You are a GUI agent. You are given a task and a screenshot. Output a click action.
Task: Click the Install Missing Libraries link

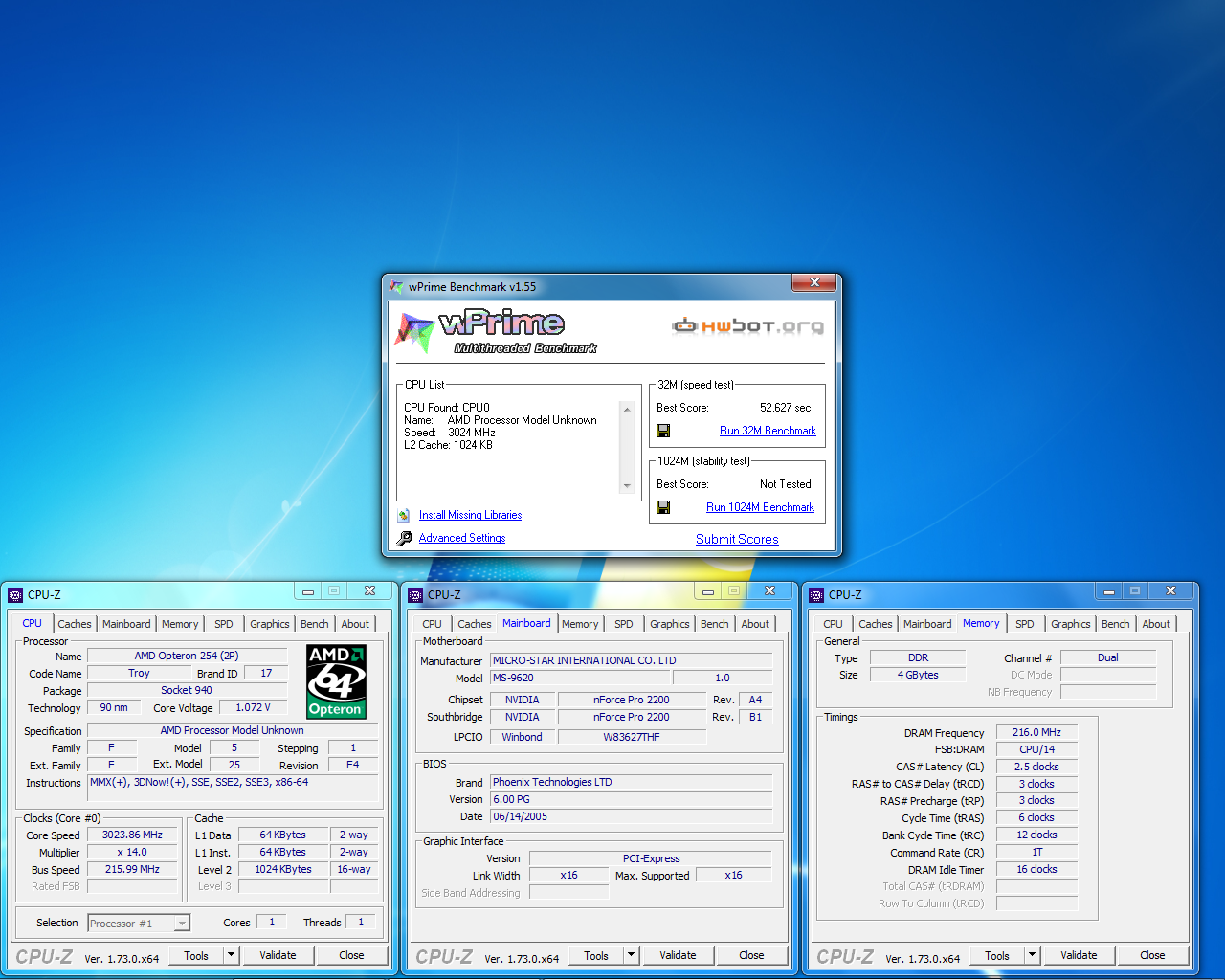(470, 515)
